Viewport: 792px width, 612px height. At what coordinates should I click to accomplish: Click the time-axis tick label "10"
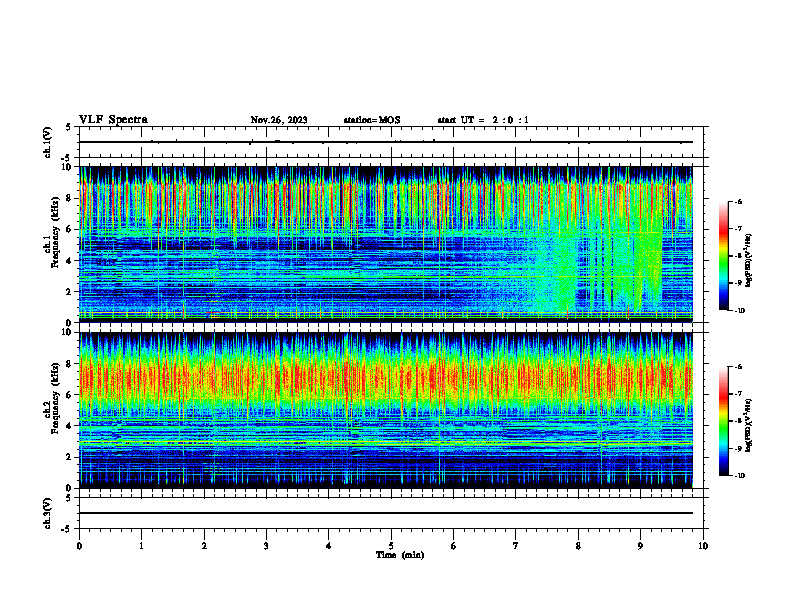tap(703, 546)
